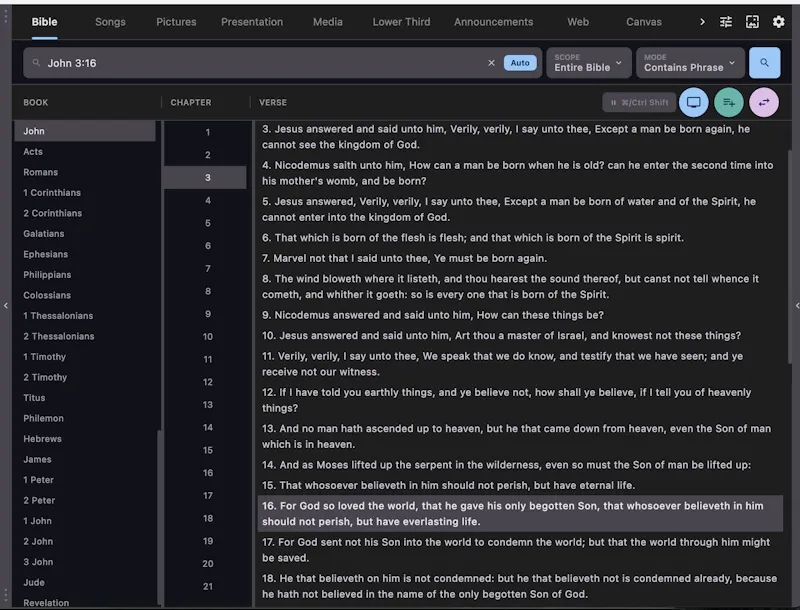The height and width of the screenshot is (610, 800).
Task: Switch to the Pictures tab
Action: [x=176, y=22]
